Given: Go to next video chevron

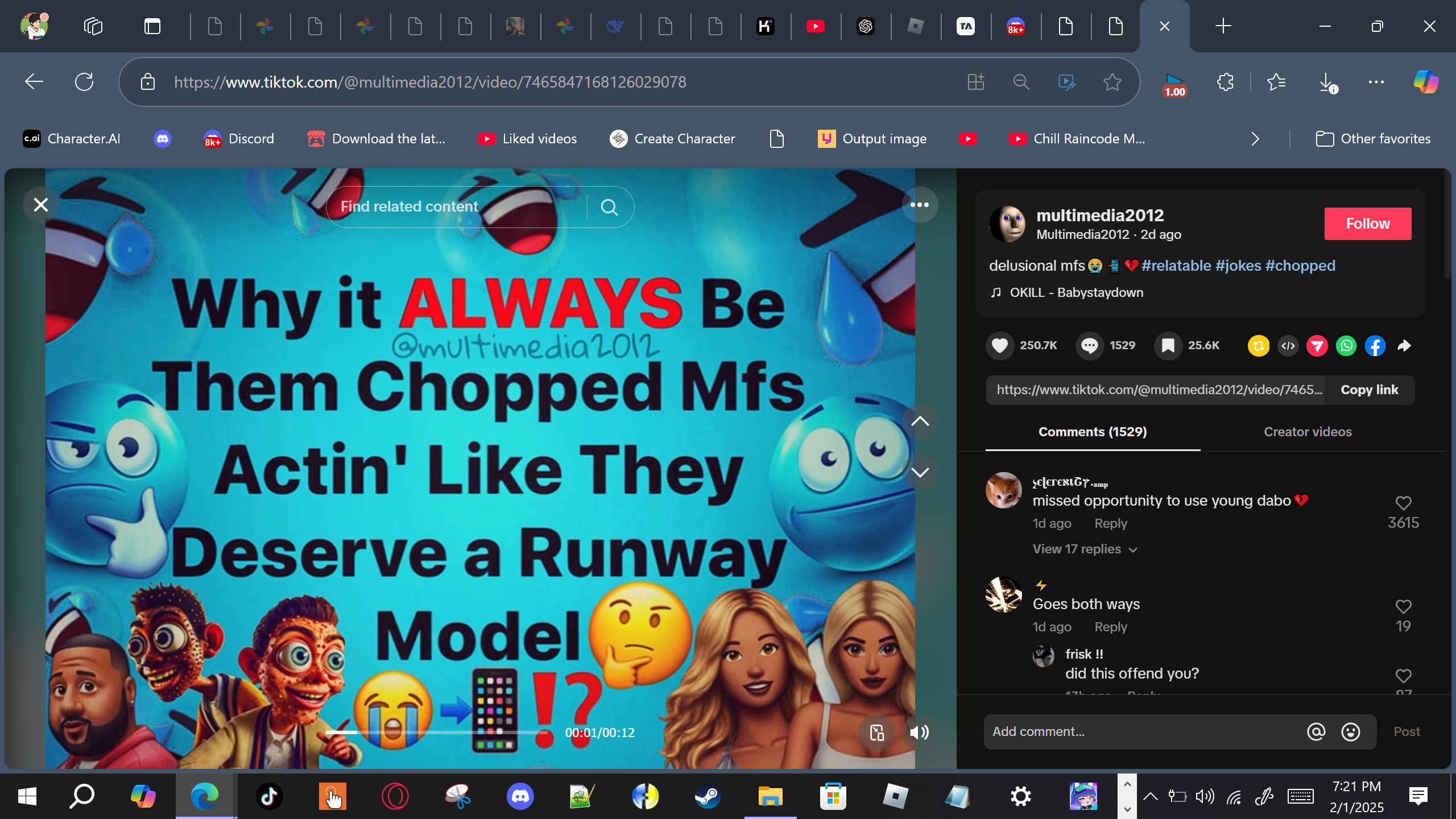Looking at the screenshot, I should [x=920, y=472].
